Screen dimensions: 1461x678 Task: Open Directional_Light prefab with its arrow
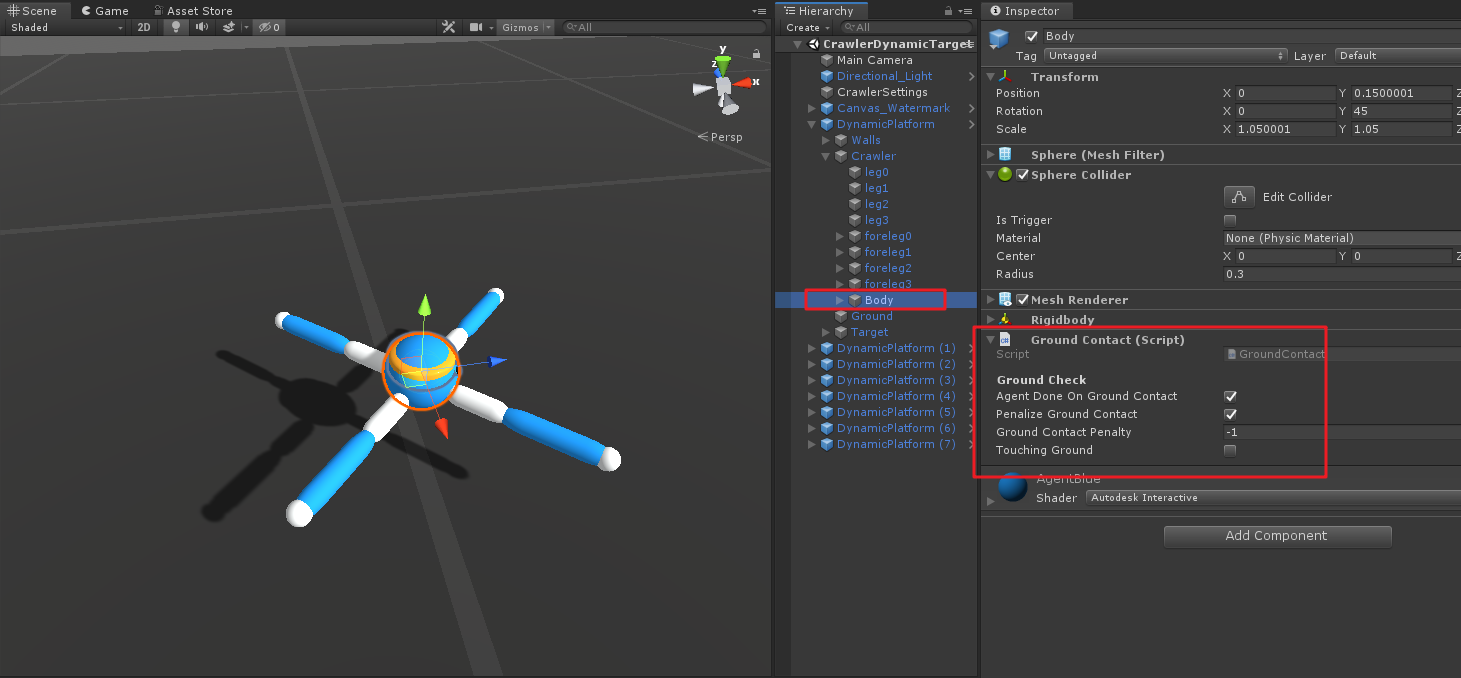coord(971,76)
